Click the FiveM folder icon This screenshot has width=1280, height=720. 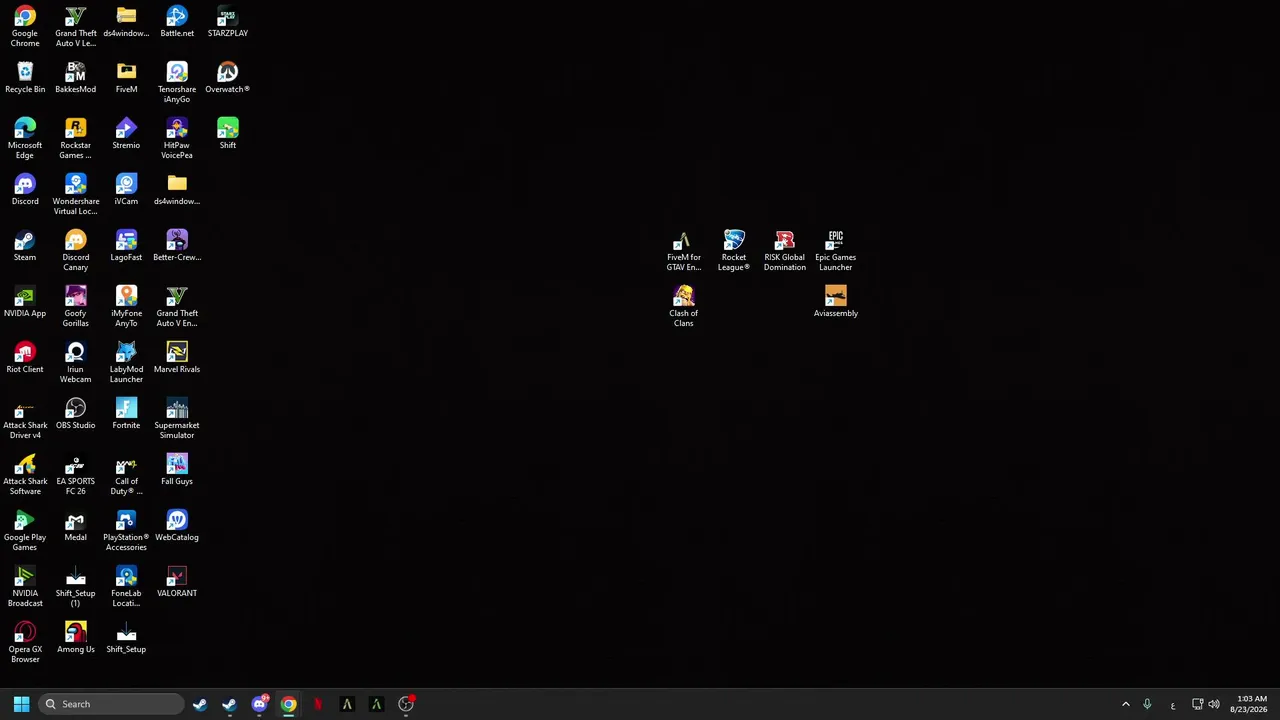point(126,78)
